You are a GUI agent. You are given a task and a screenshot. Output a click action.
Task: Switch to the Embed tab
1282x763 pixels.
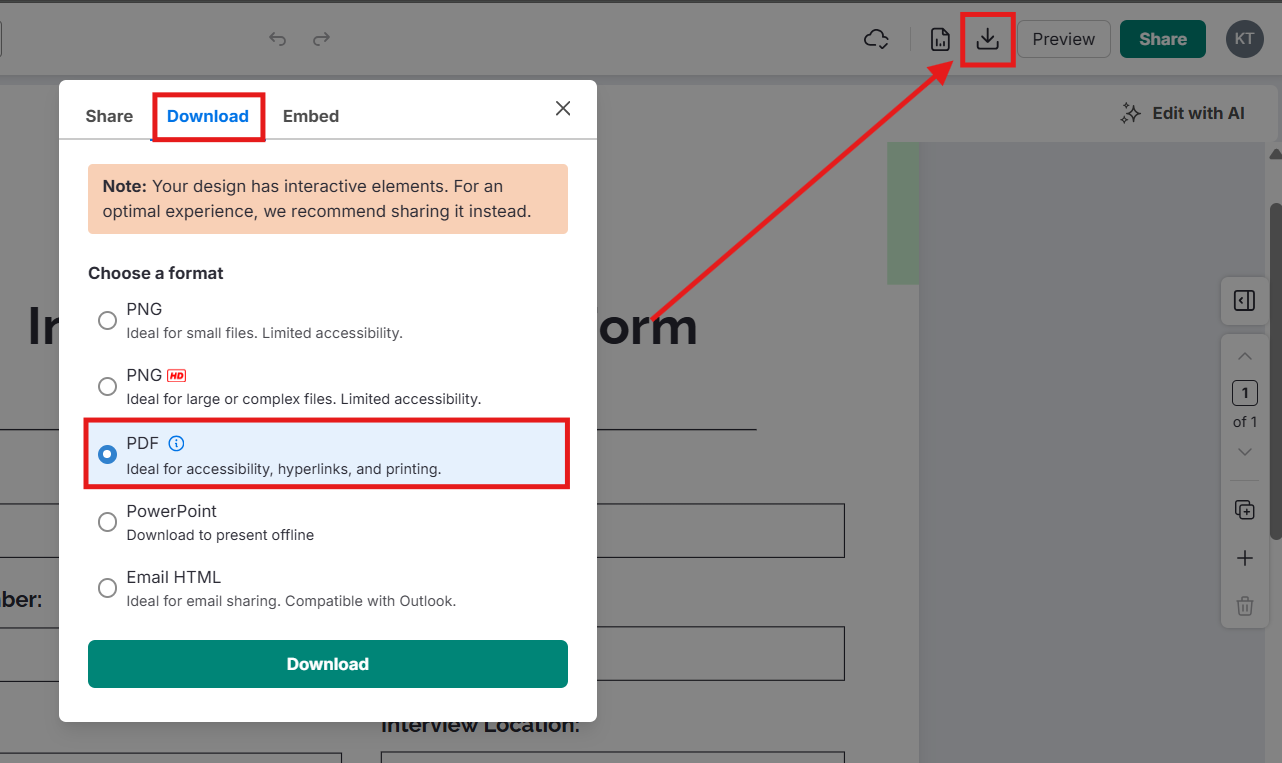311,116
